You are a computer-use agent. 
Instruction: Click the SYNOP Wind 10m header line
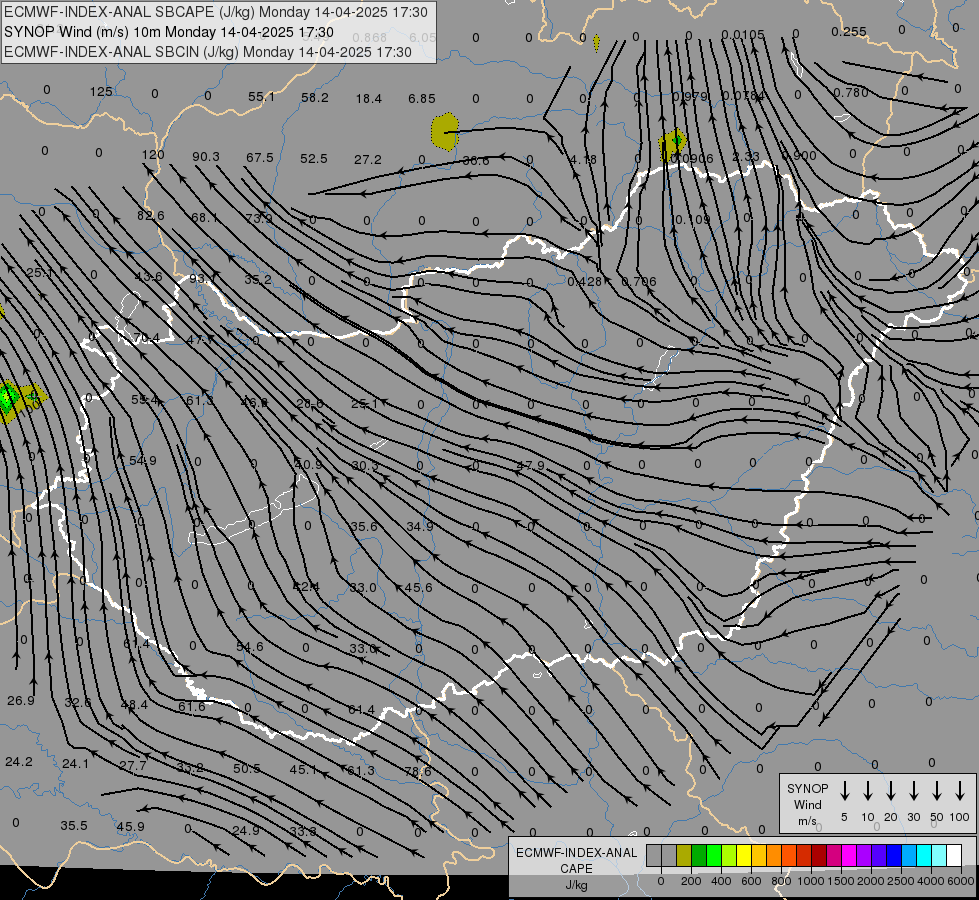169,32
